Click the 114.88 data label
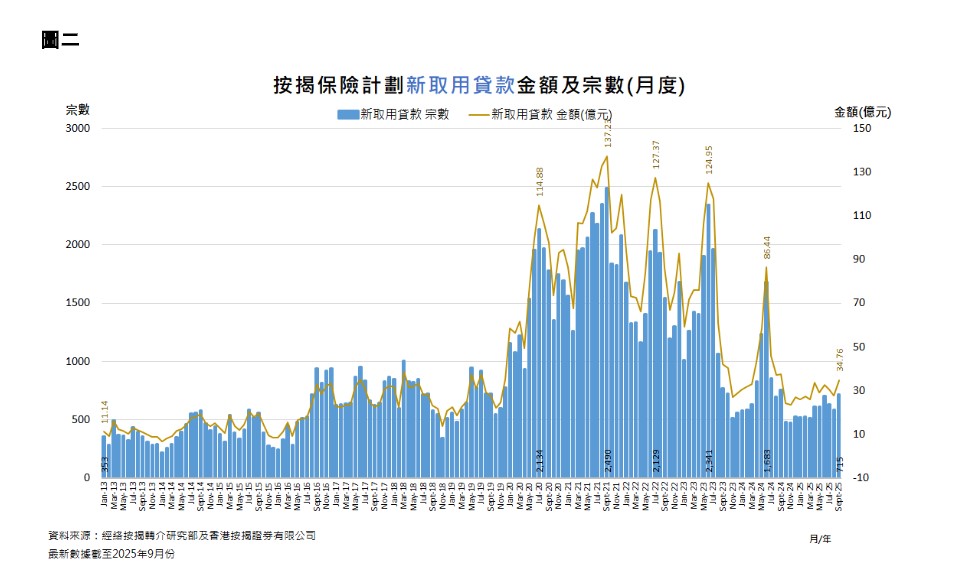953x571 pixels. pyautogui.click(x=540, y=185)
